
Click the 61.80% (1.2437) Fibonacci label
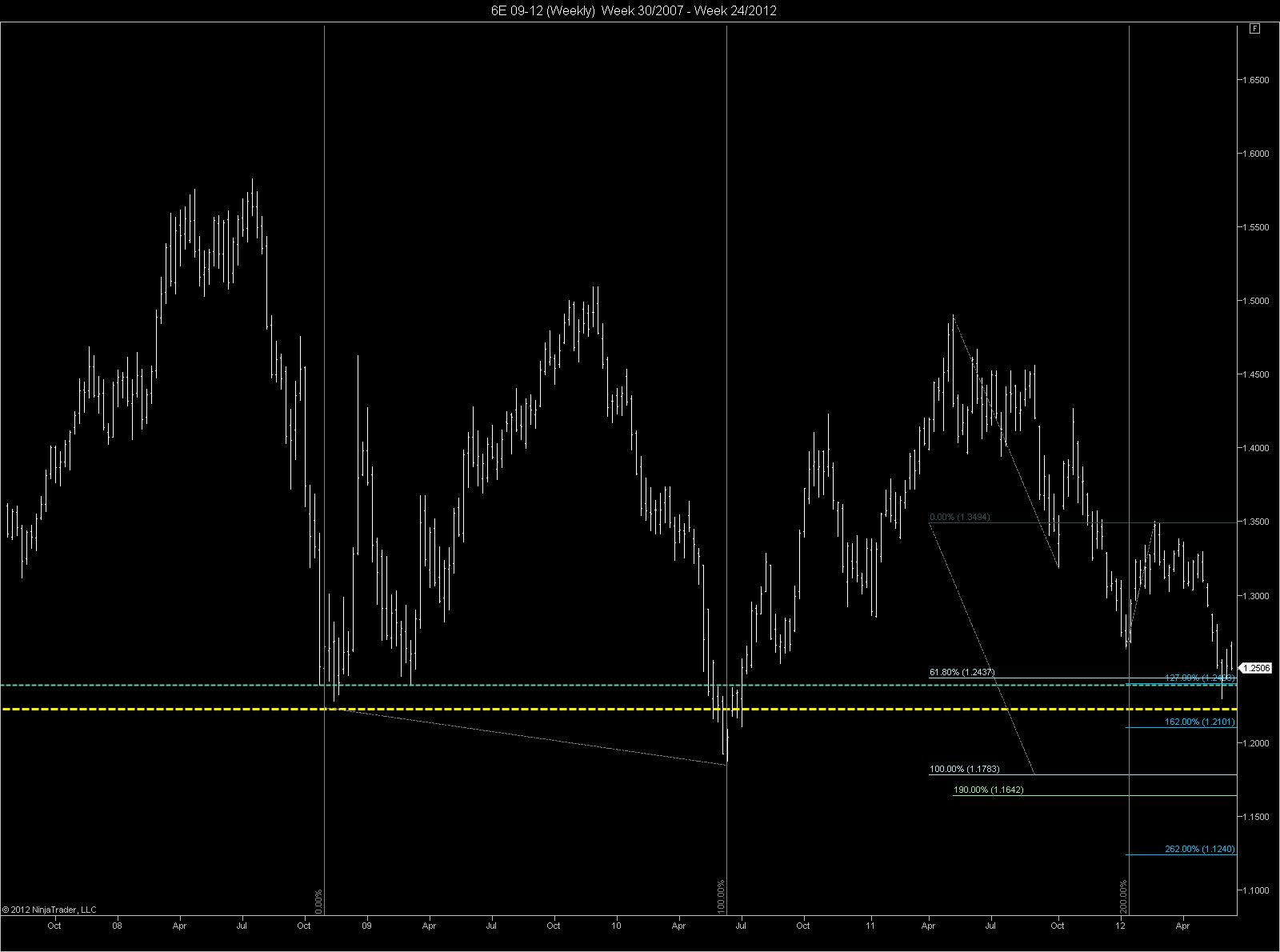pyautogui.click(x=962, y=672)
